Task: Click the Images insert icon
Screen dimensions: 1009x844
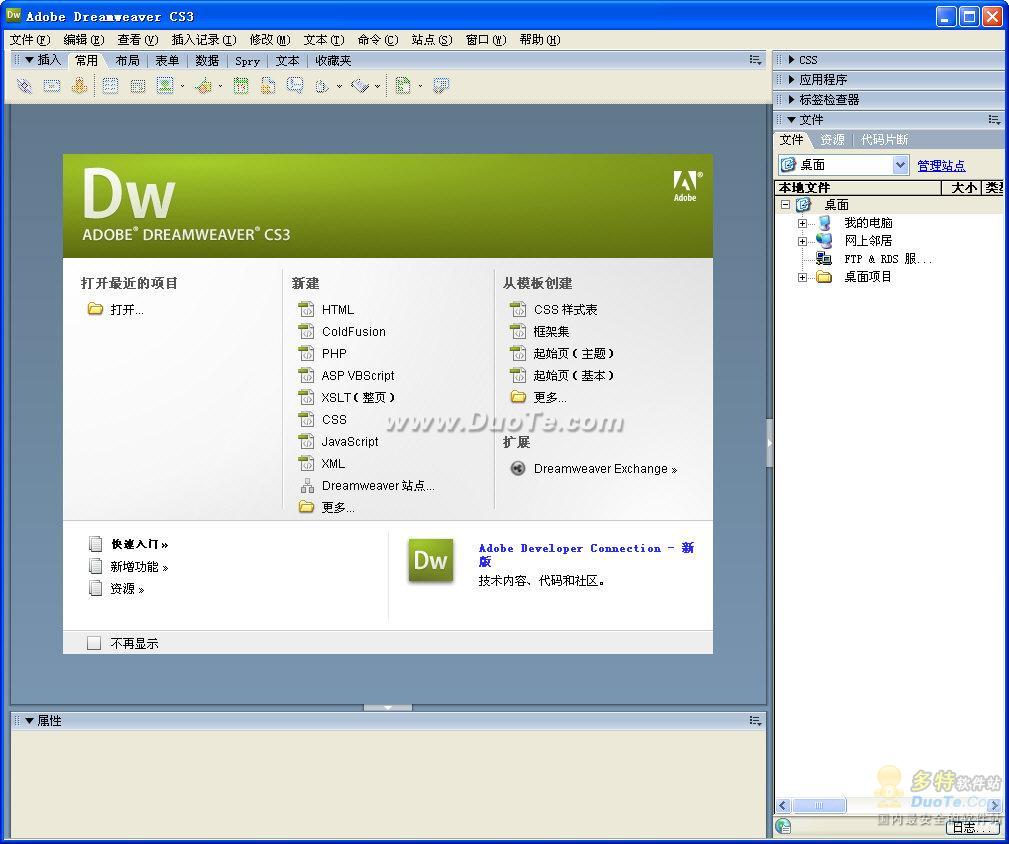Action: pos(165,86)
